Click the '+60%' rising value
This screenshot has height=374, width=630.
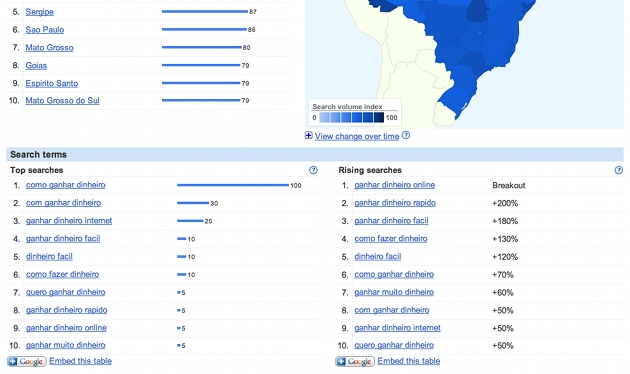pos(503,292)
